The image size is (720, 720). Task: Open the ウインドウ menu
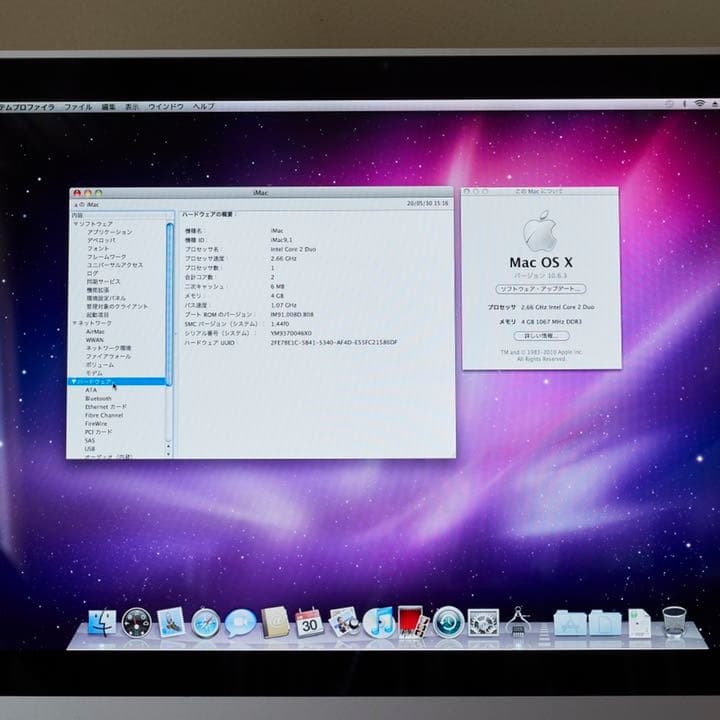(165, 107)
